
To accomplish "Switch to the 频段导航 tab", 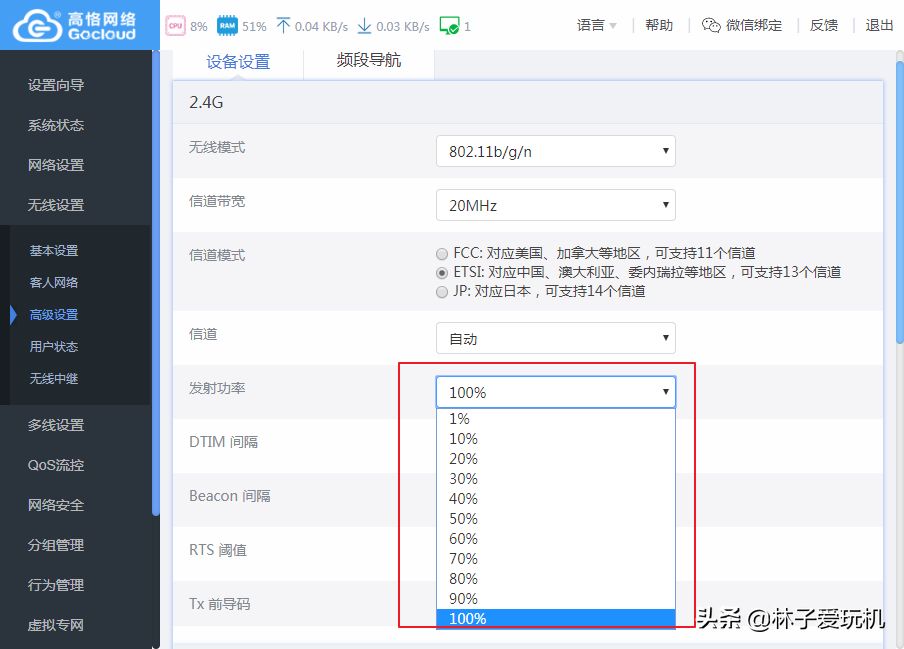I will pyautogui.click(x=369, y=61).
